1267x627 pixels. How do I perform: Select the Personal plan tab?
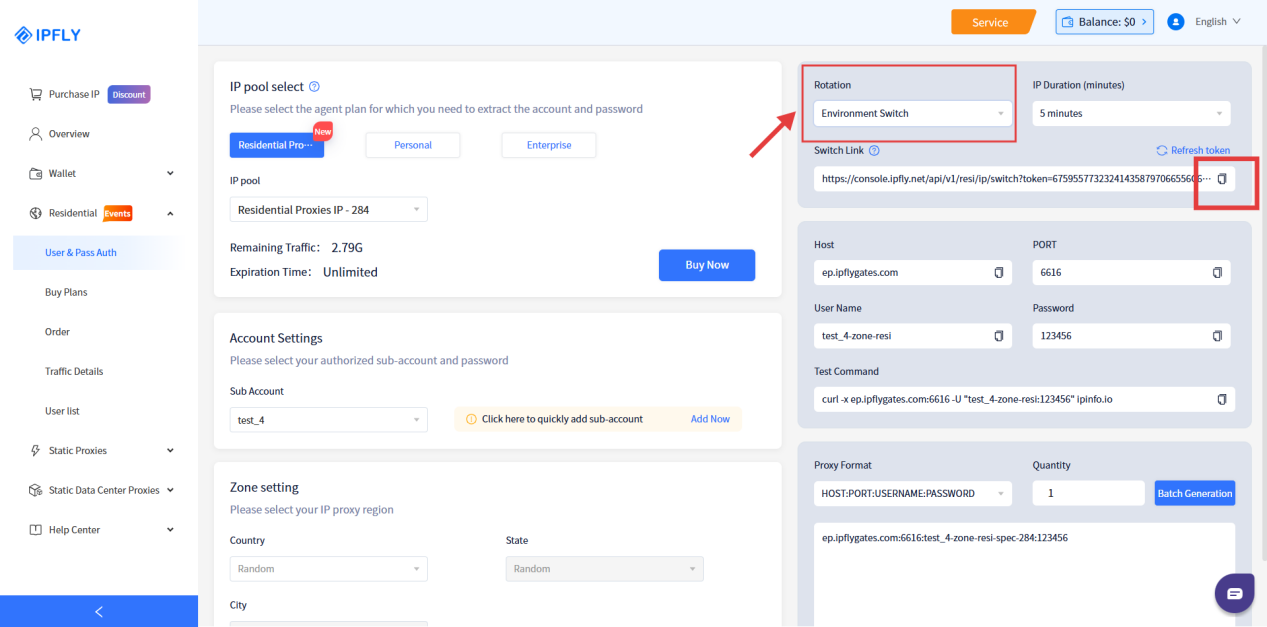coord(413,145)
